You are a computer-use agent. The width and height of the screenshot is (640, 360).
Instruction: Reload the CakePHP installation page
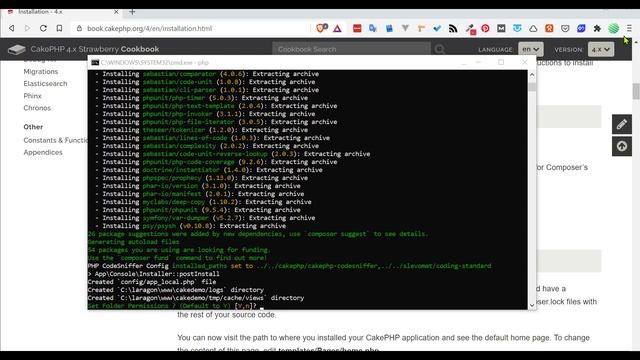[43, 28]
